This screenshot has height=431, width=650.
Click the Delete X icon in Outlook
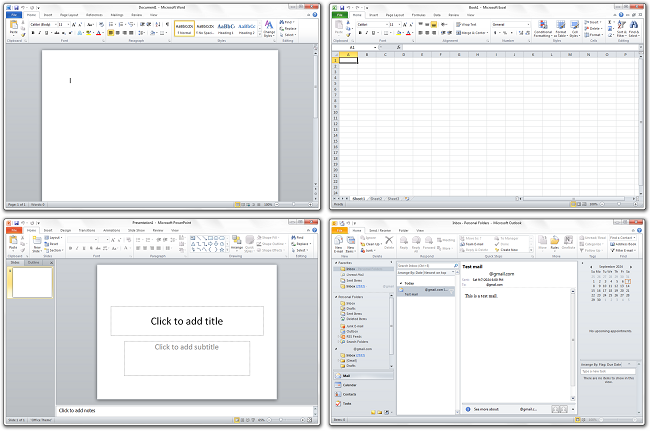click(x=389, y=243)
